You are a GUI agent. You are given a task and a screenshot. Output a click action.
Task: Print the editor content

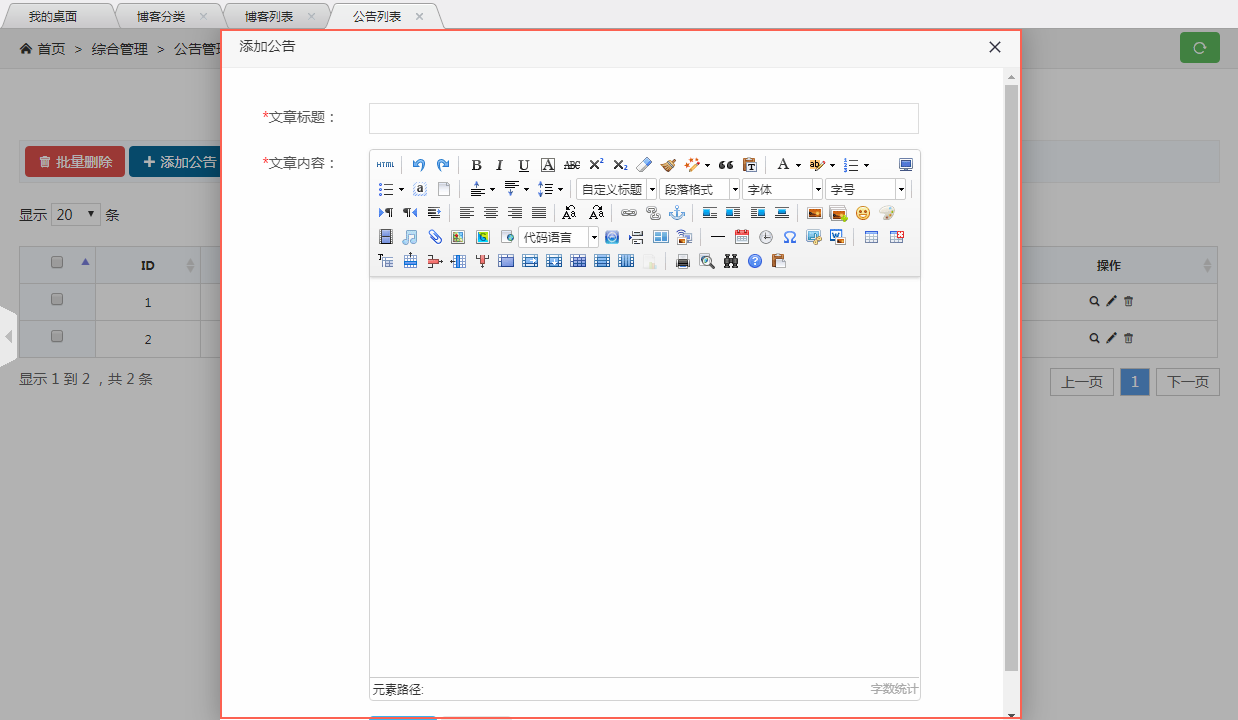pyautogui.click(x=683, y=261)
